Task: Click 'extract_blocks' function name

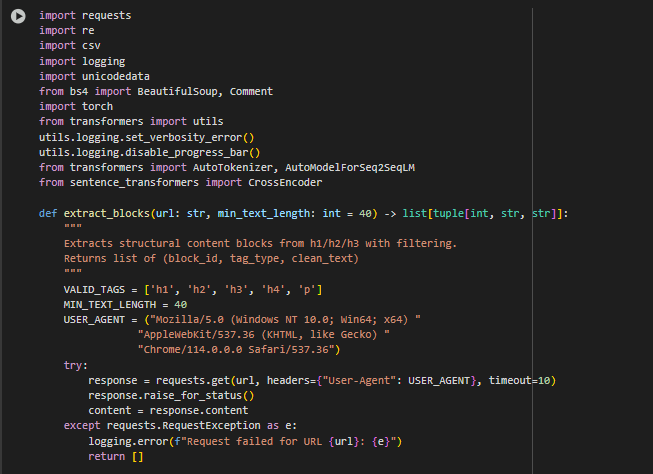Action: click(x=107, y=213)
